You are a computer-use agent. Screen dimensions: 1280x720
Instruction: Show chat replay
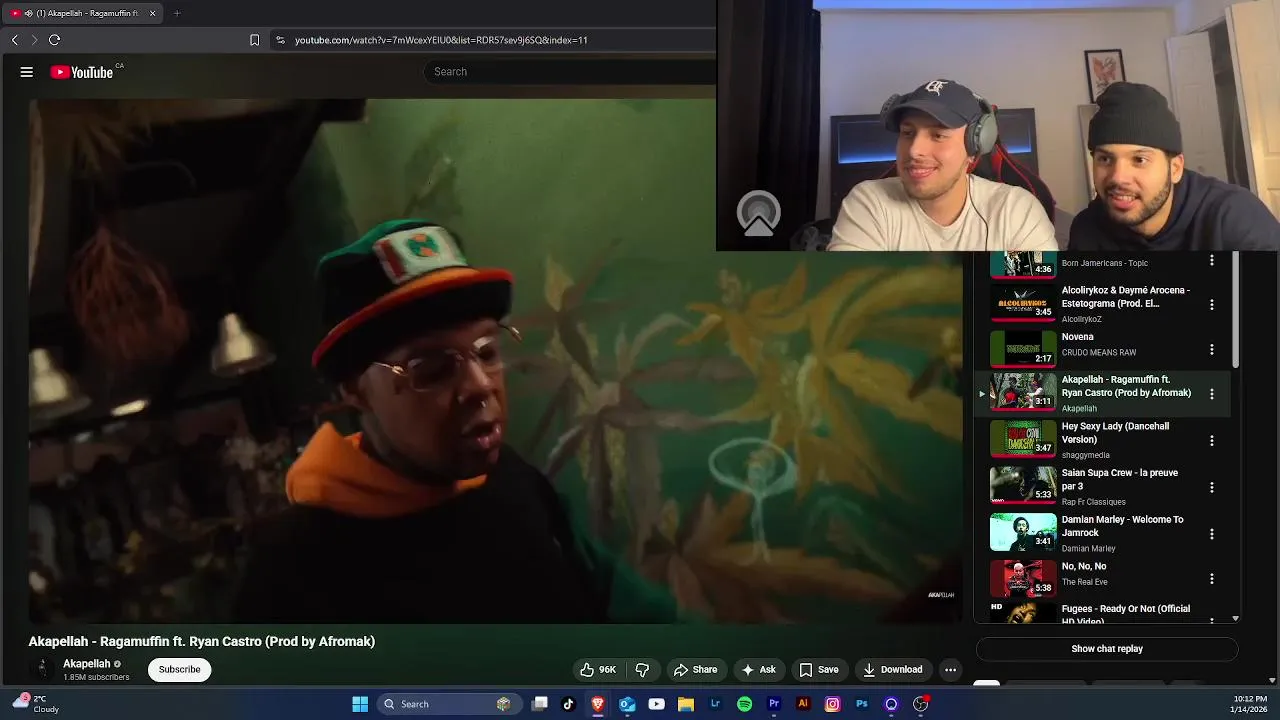tap(1107, 649)
